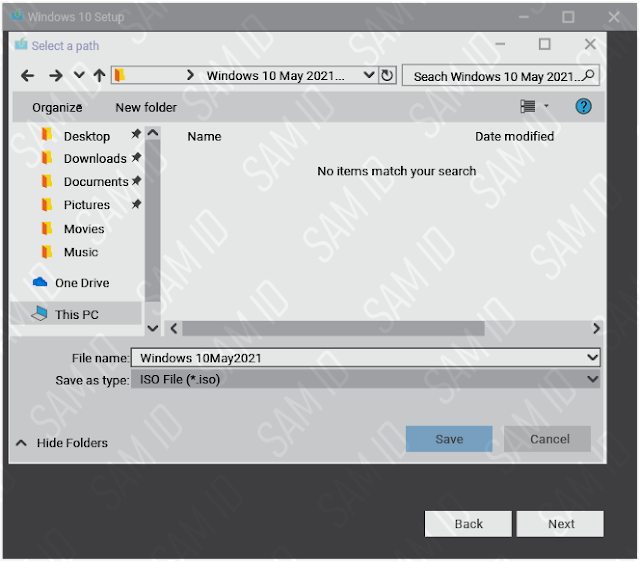
Task: Click Back in Windows 10 Setup
Action: (x=468, y=524)
